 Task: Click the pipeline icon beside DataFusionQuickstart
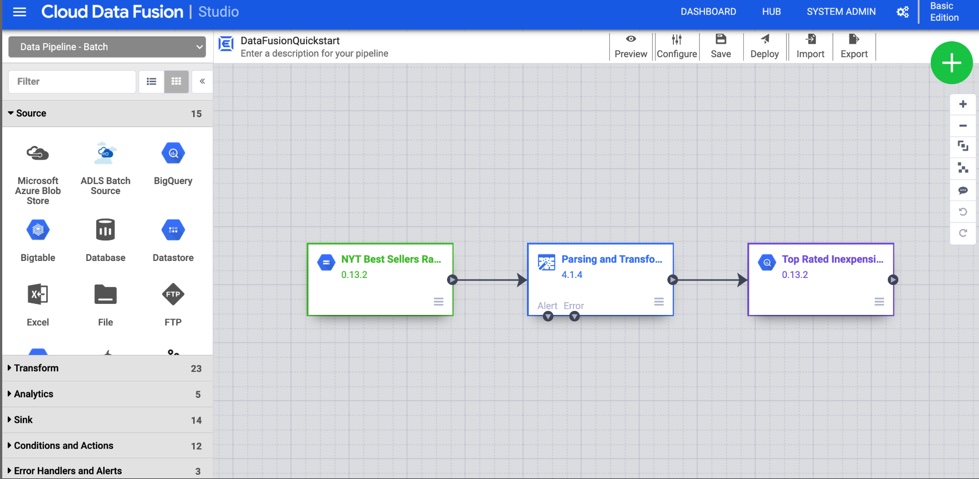(x=226, y=44)
